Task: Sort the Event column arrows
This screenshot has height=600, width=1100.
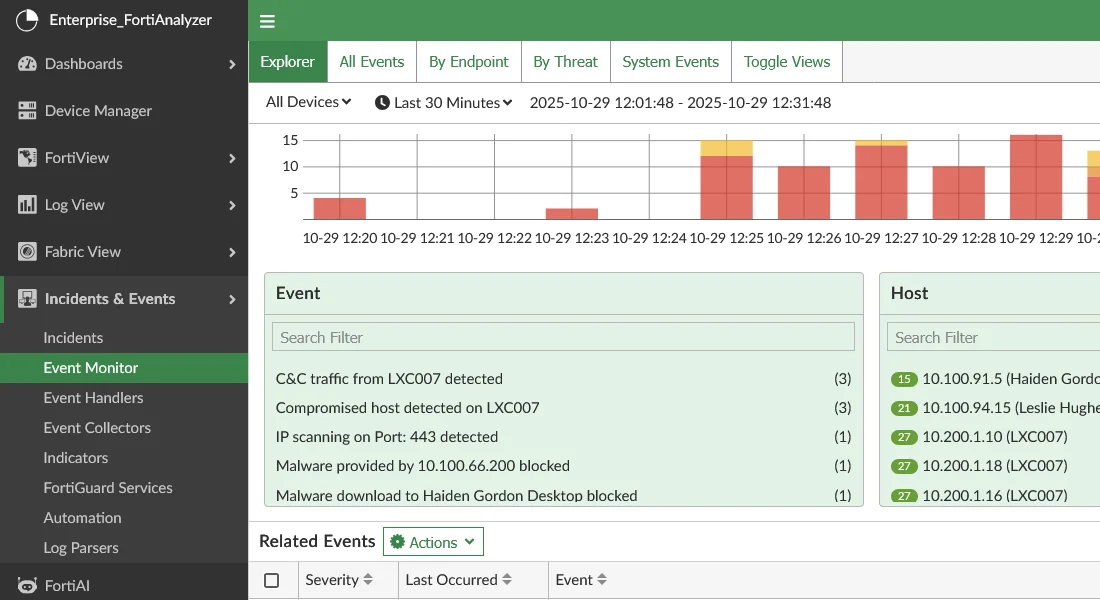Action: tap(602, 580)
